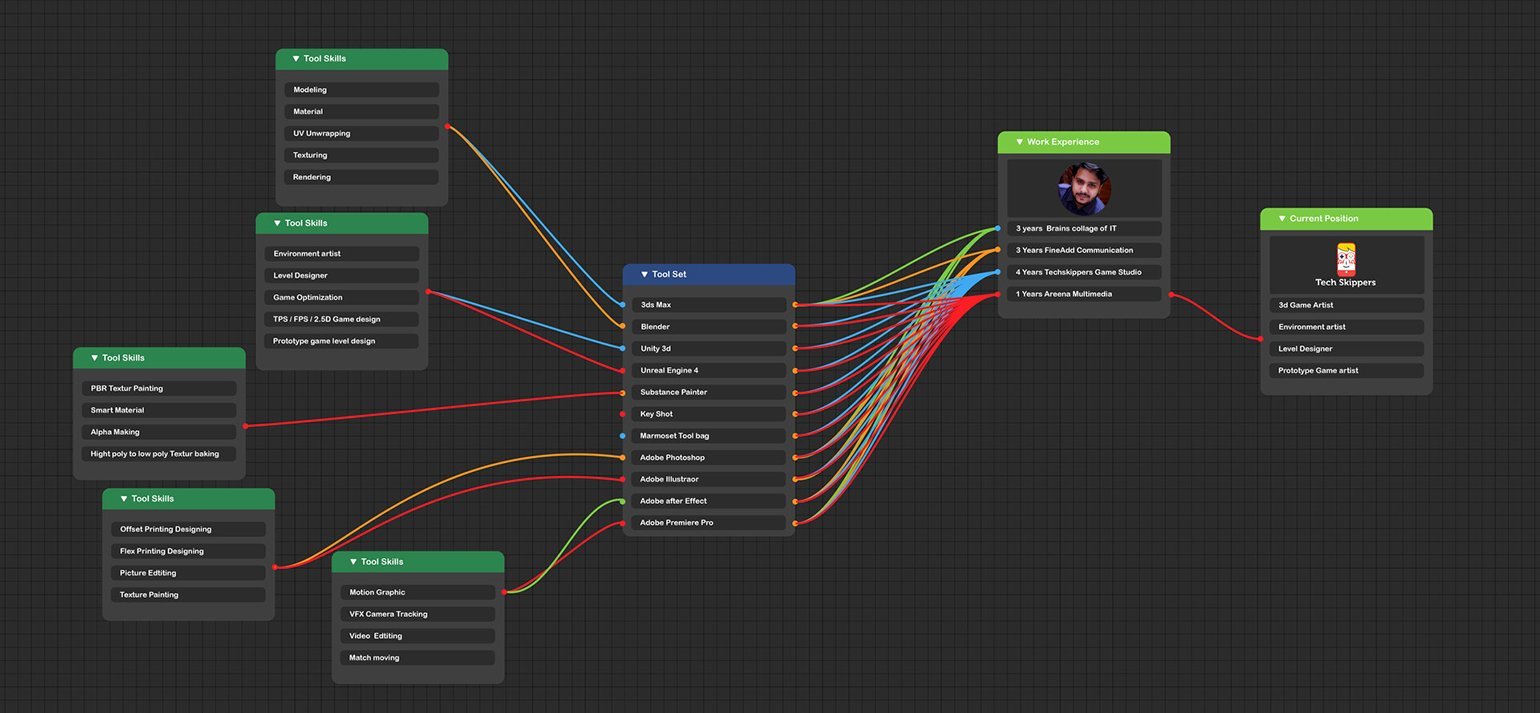Click the output socket on Game Optimization row
This screenshot has height=713, width=1540.
(x=428, y=292)
